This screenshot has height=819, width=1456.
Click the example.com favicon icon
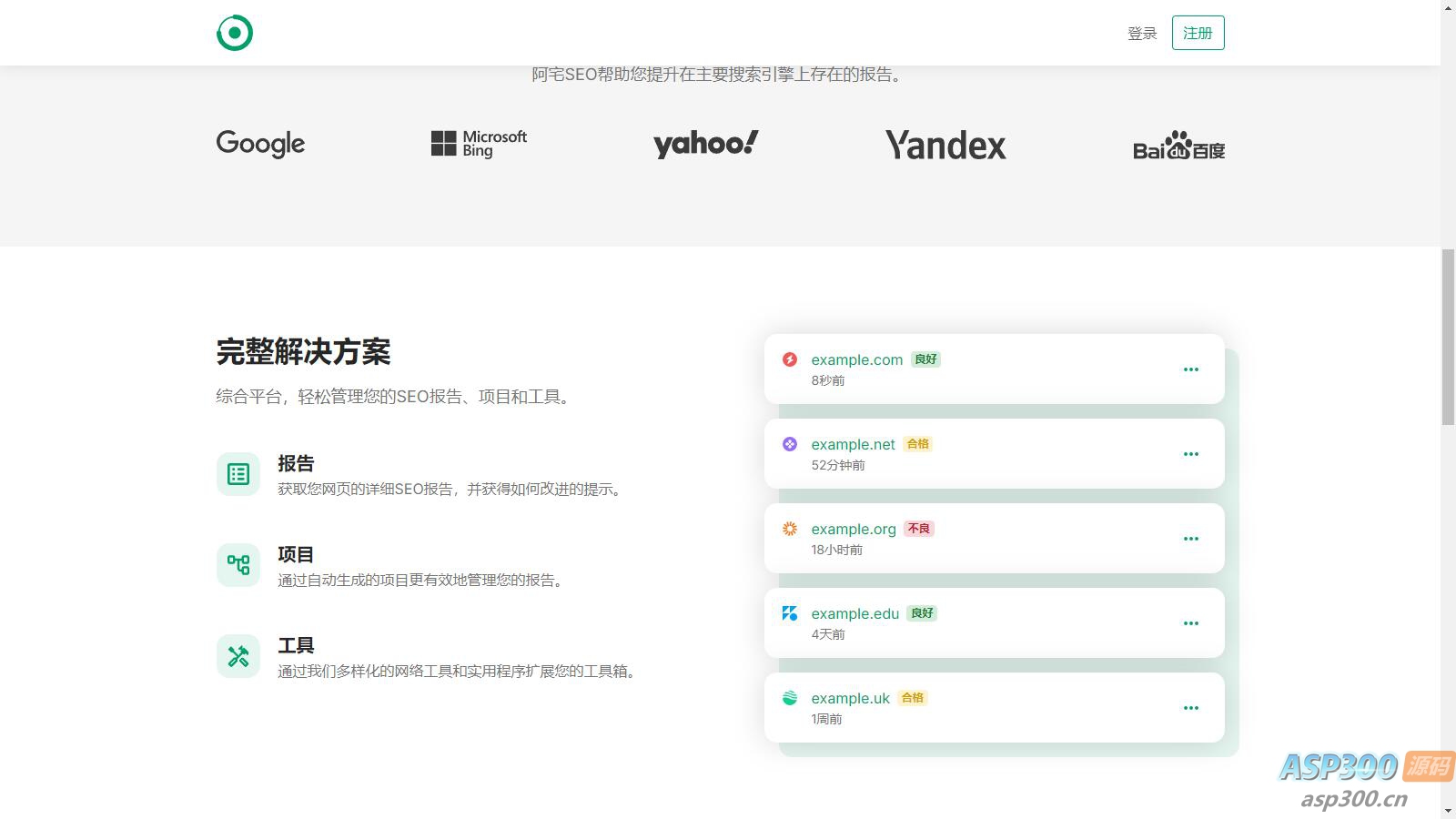coord(790,359)
